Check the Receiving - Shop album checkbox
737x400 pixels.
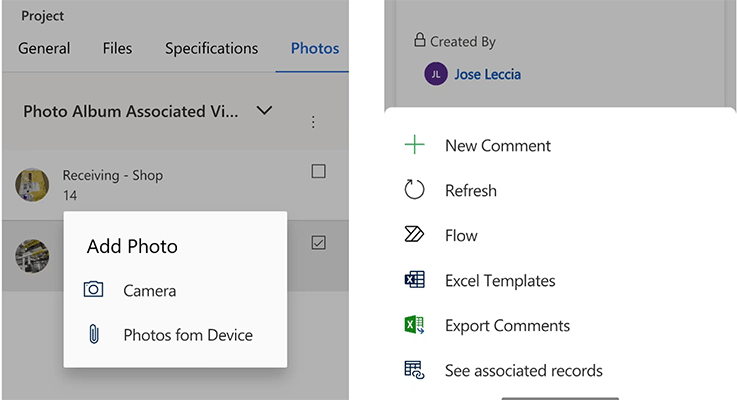click(318, 171)
